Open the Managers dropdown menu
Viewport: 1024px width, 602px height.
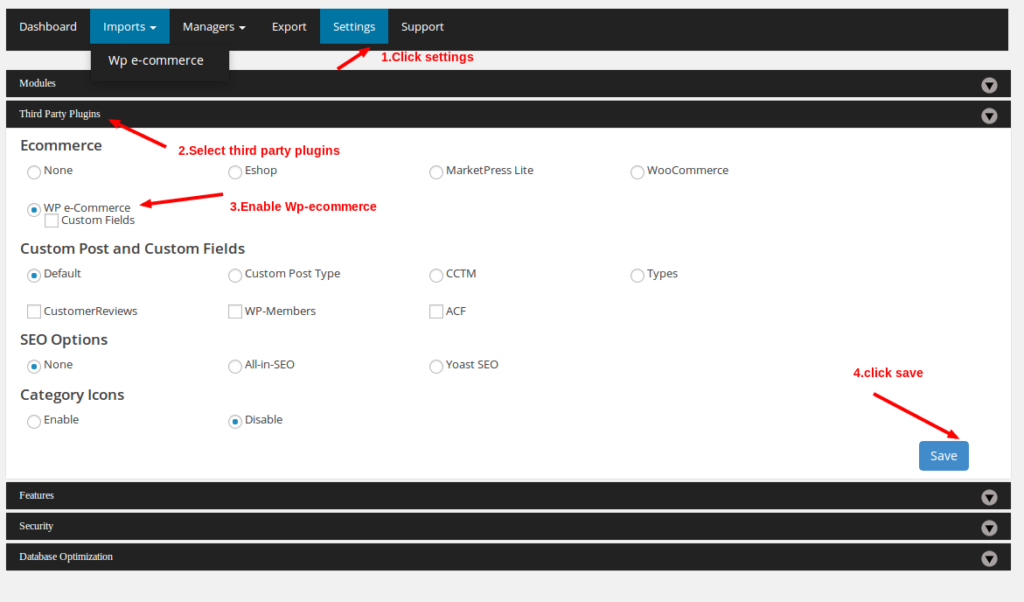tap(214, 27)
